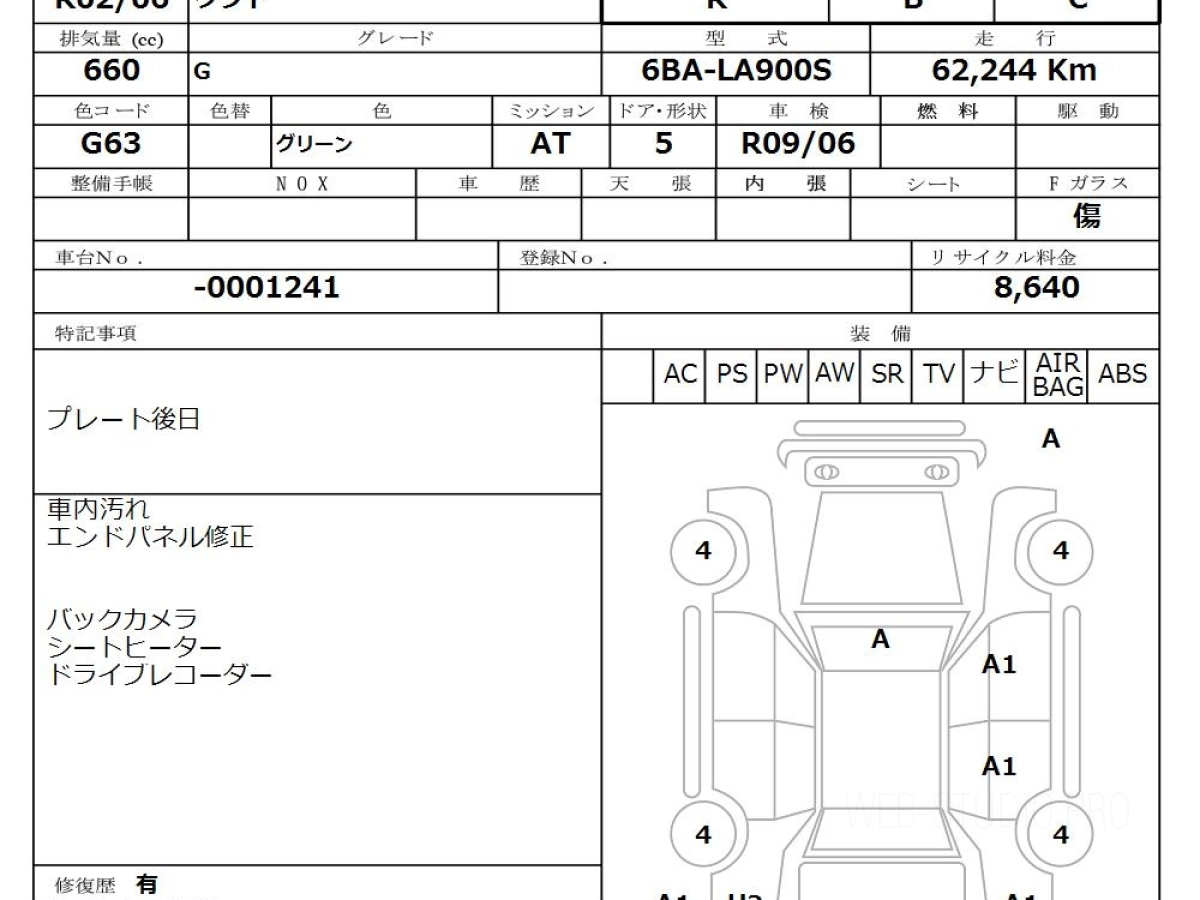
Task: Click the 車台No. label
Action: (x=97, y=256)
